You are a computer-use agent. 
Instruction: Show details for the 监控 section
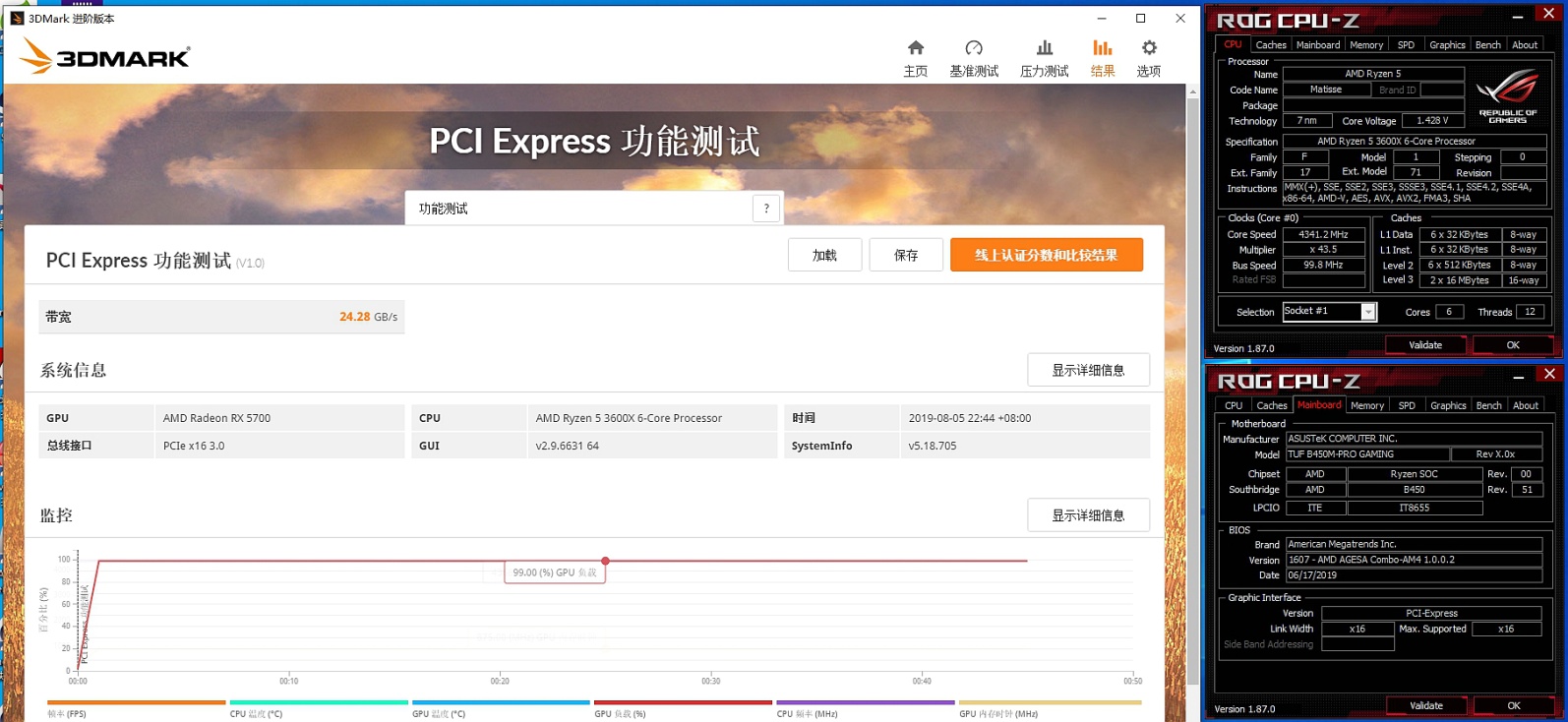coord(1088,515)
